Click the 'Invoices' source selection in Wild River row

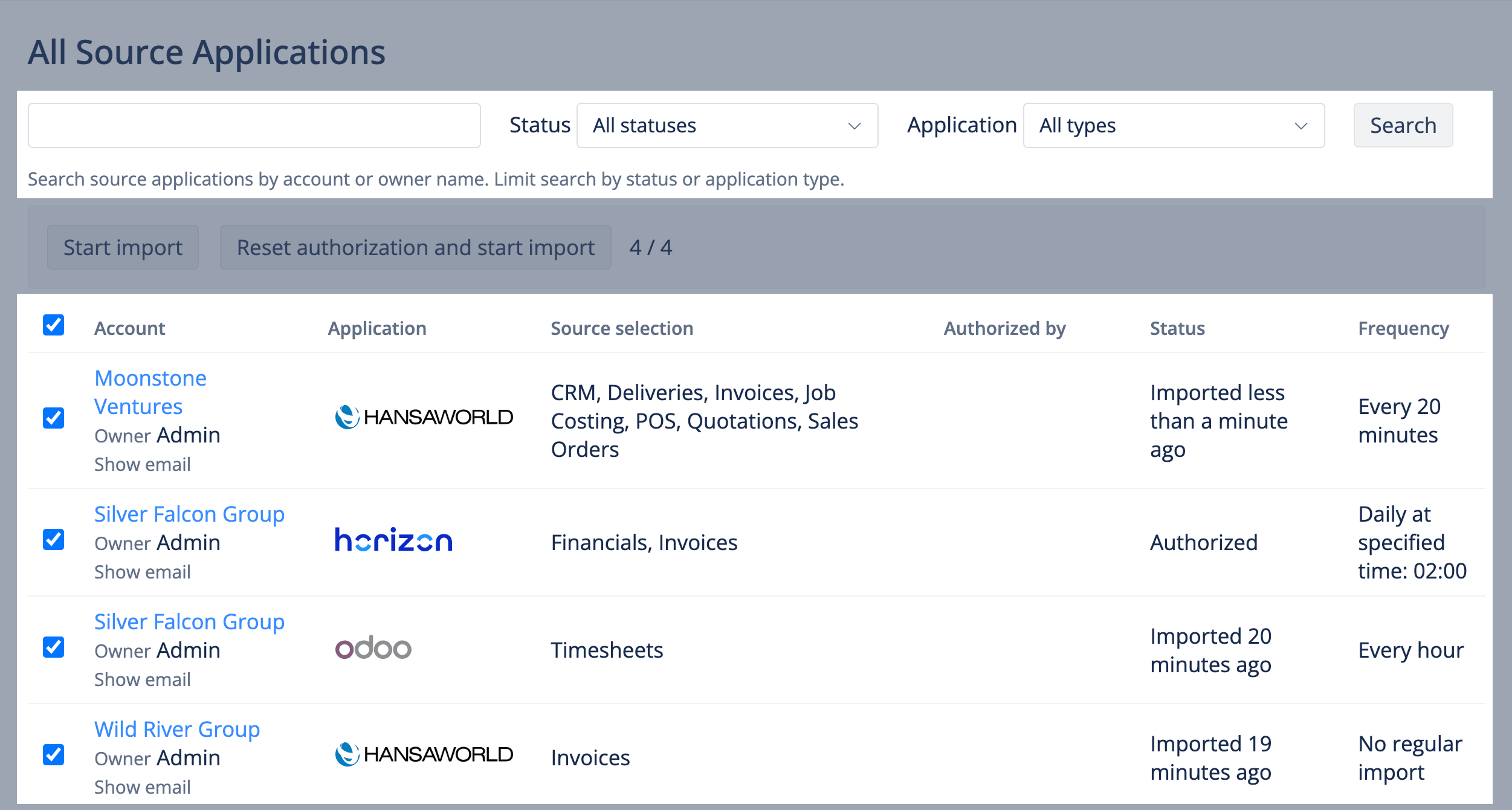(590, 758)
